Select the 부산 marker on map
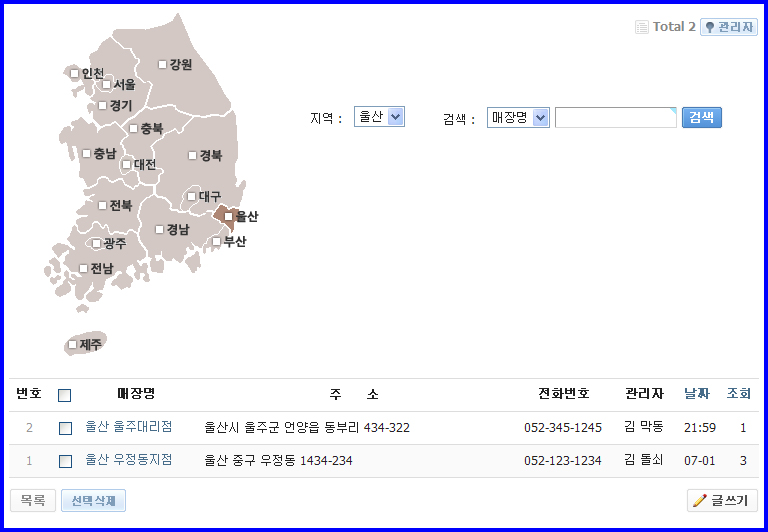 [216, 242]
